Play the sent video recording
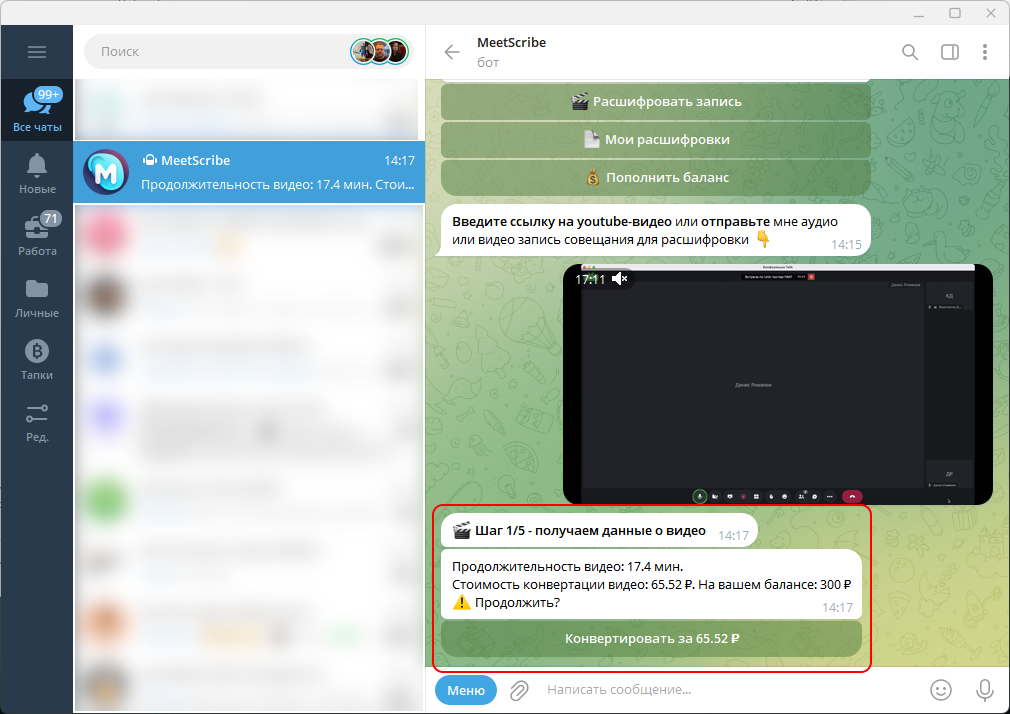1010x714 pixels. 777,384
